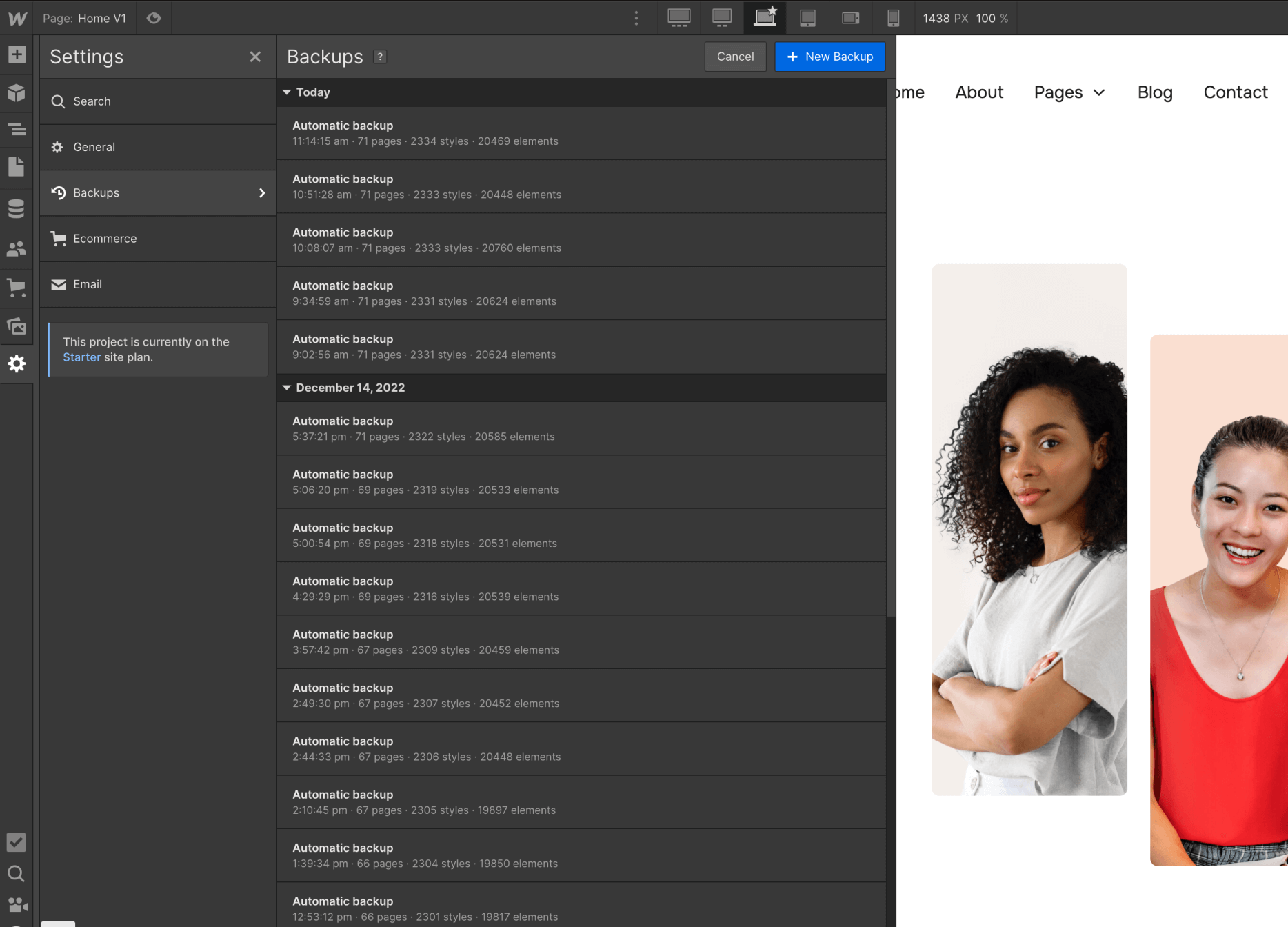Open the Pages panel
The height and width of the screenshot is (927, 1288).
tap(17, 166)
